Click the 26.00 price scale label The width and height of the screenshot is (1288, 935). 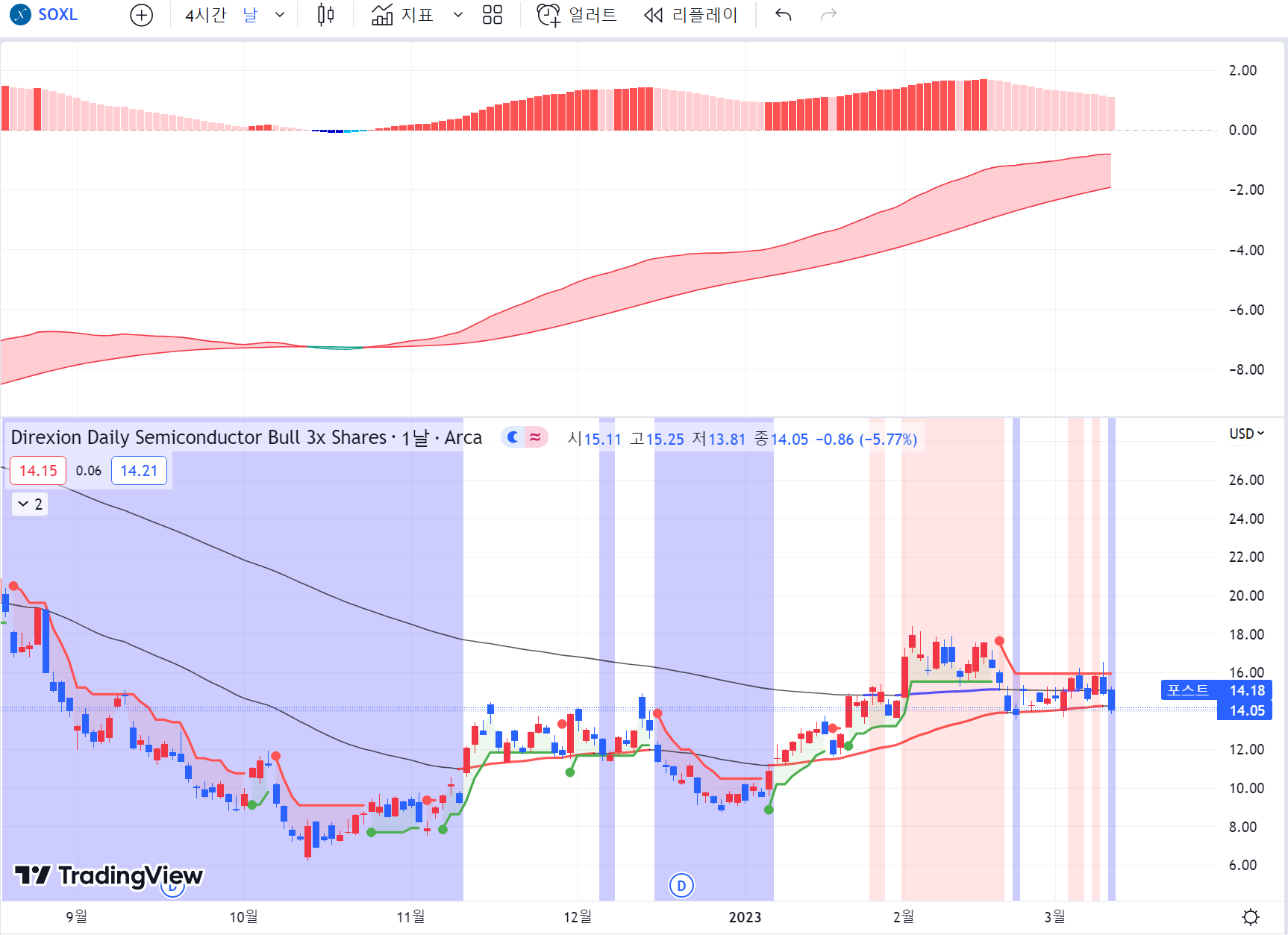click(x=1246, y=480)
